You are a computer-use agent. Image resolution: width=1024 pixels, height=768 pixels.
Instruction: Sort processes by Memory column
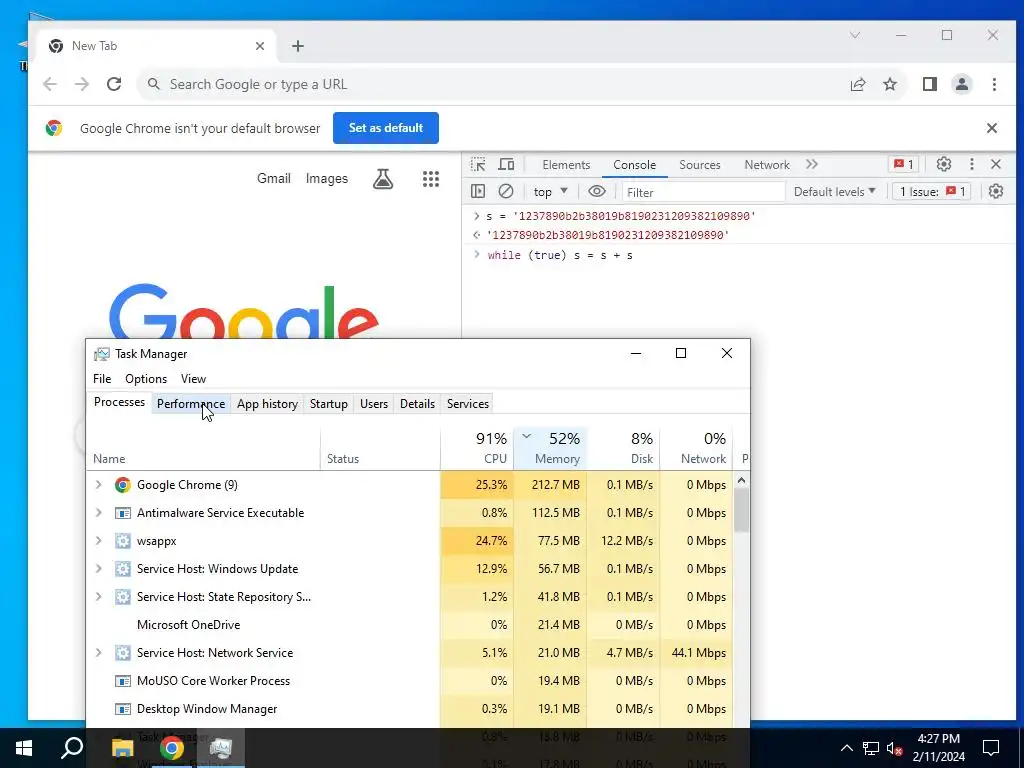coord(551,448)
